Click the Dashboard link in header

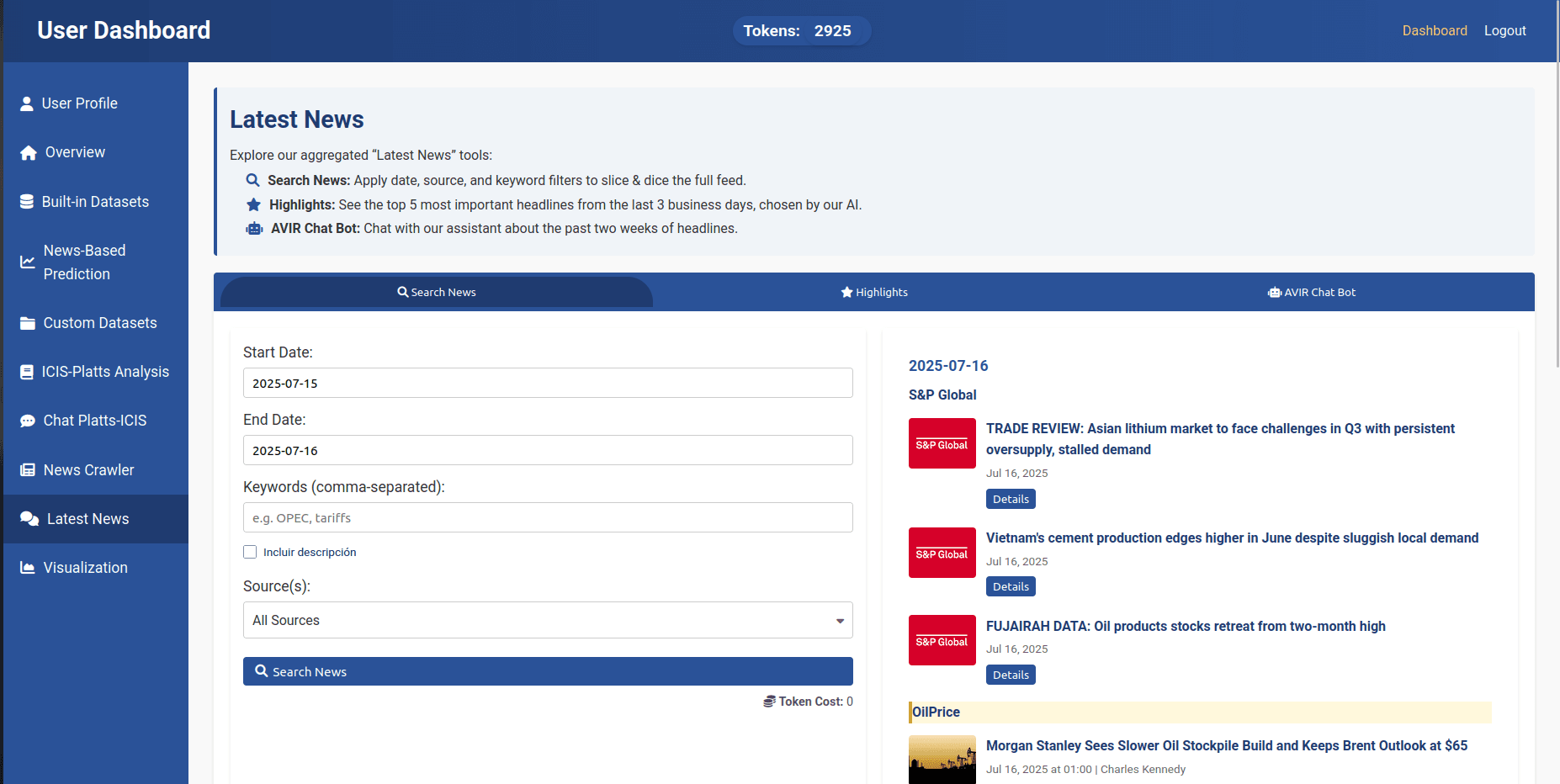1434,30
